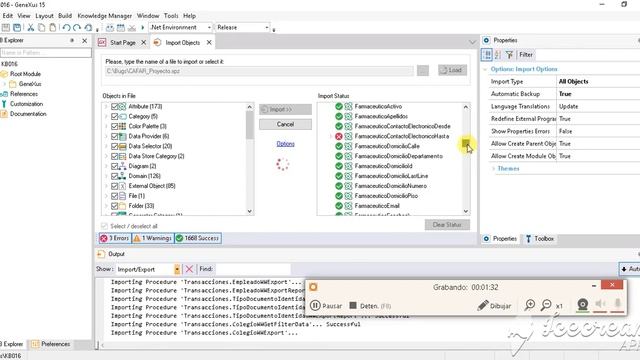
Task: Click the filter funnel icon in Properties
Action: pyautogui.click(x=509, y=55)
